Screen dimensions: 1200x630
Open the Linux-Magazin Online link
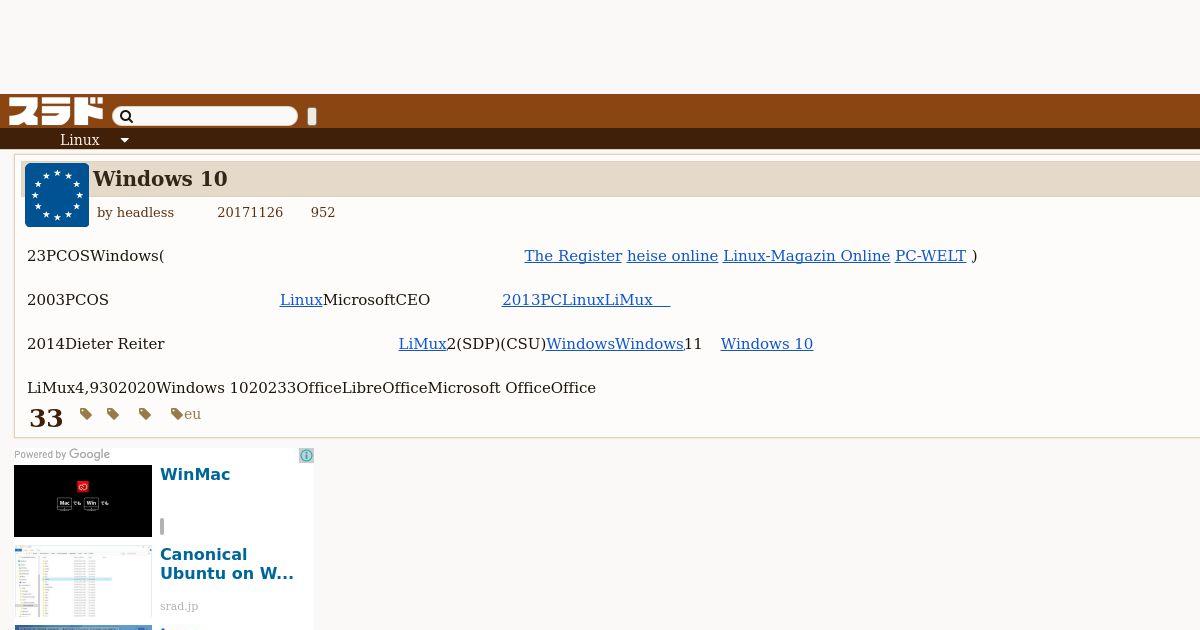(806, 256)
